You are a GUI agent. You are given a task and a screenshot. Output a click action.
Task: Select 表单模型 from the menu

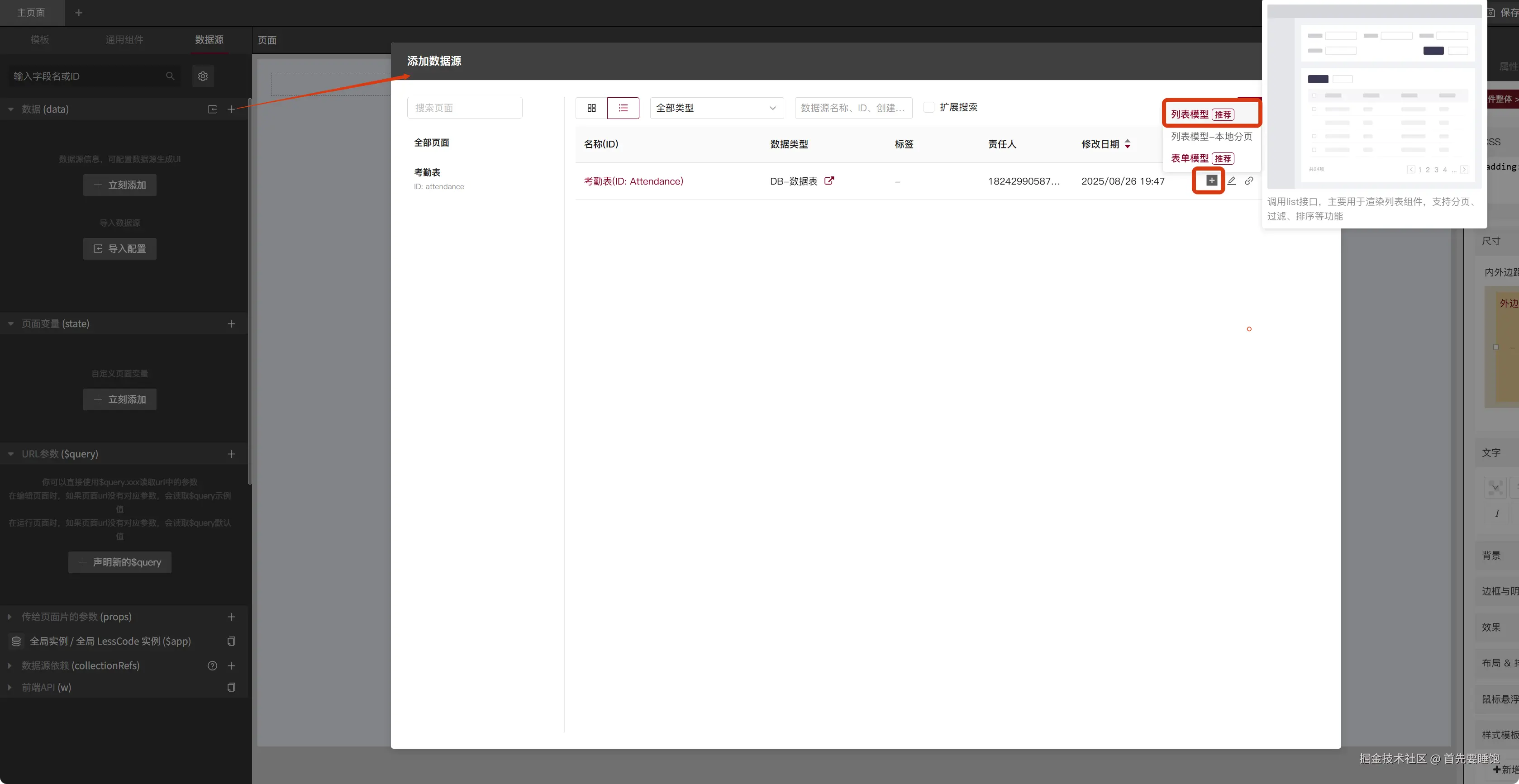[1190, 158]
